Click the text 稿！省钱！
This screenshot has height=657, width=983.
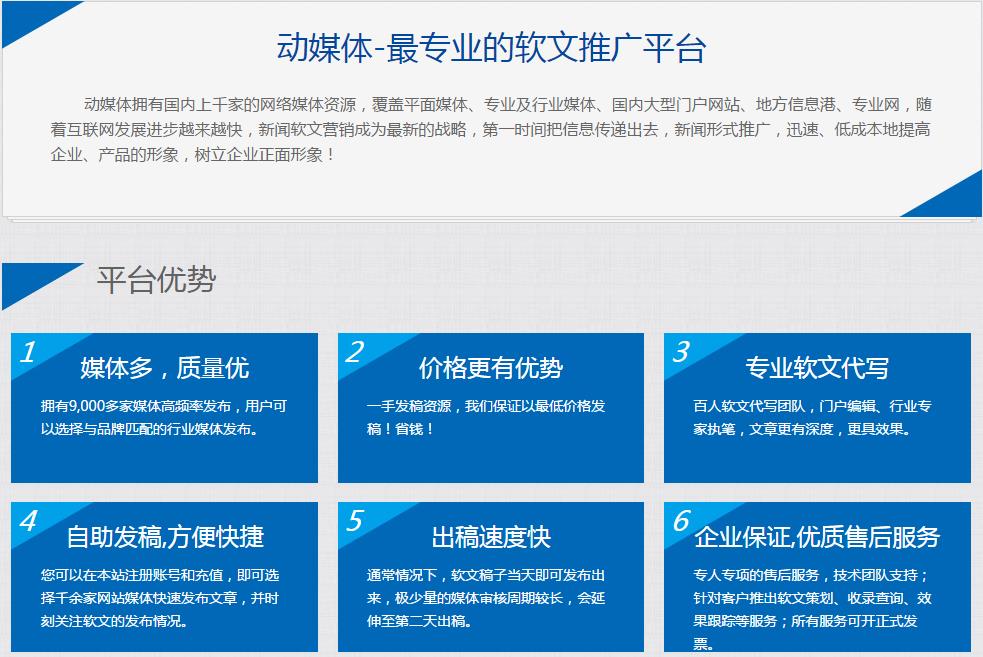click(x=400, y=429)
